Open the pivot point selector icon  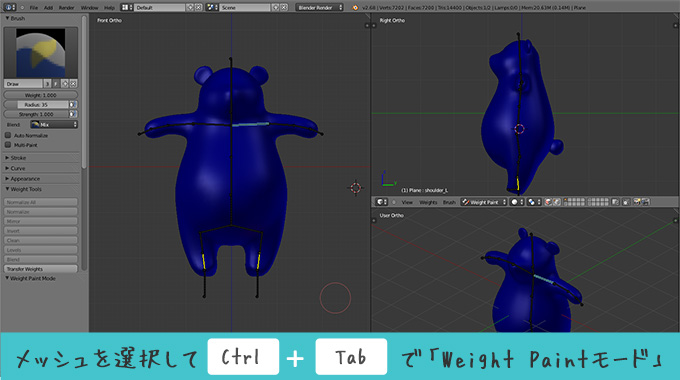point(533,202)
